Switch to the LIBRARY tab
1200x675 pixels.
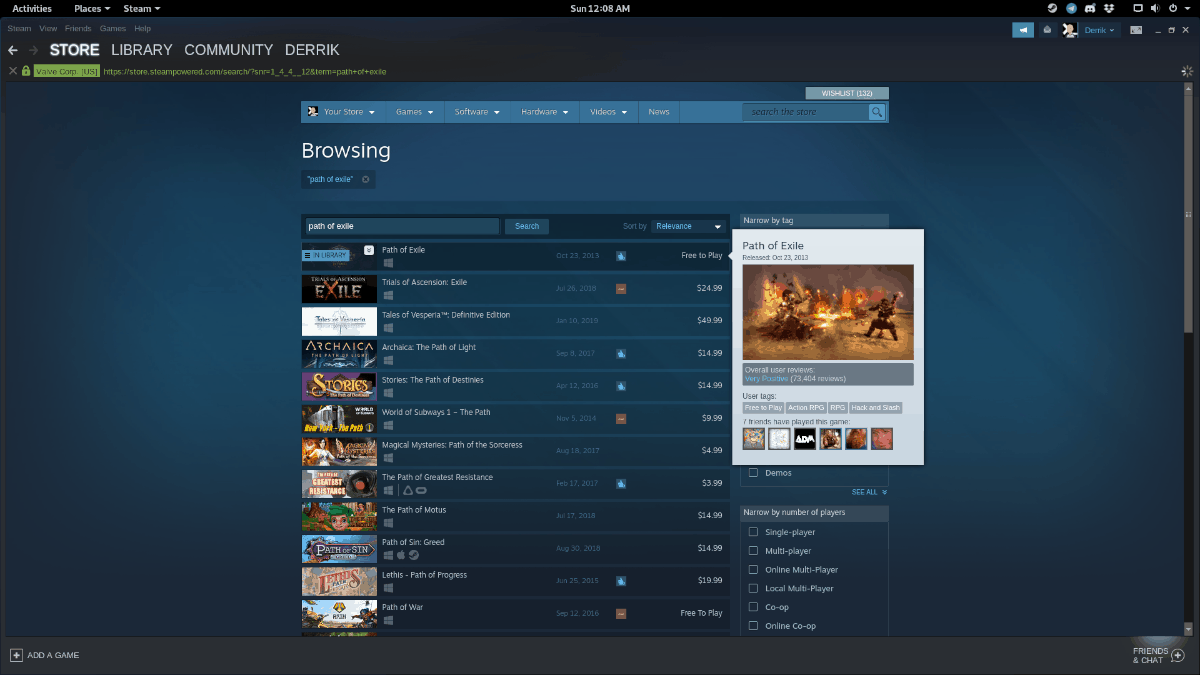142,50
